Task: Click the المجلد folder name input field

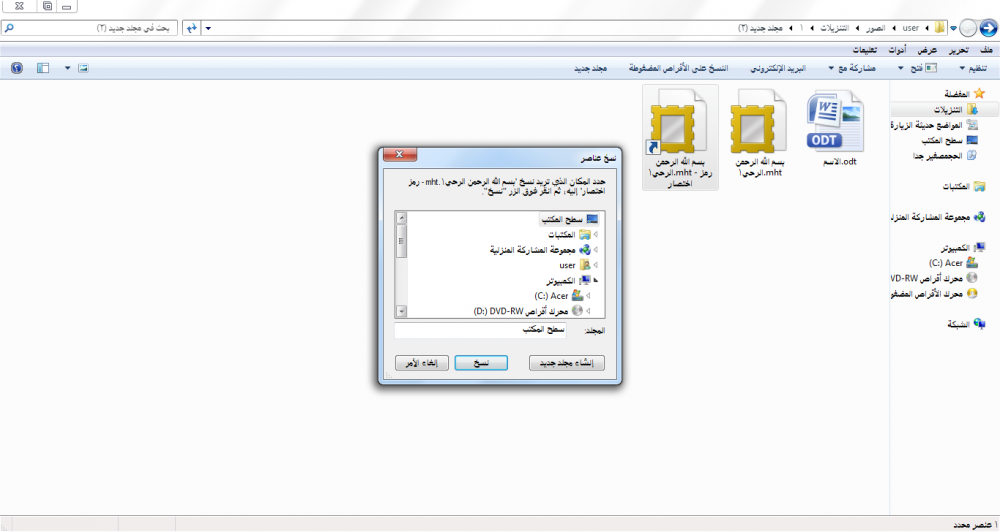Action: click(x=480, y=330)
